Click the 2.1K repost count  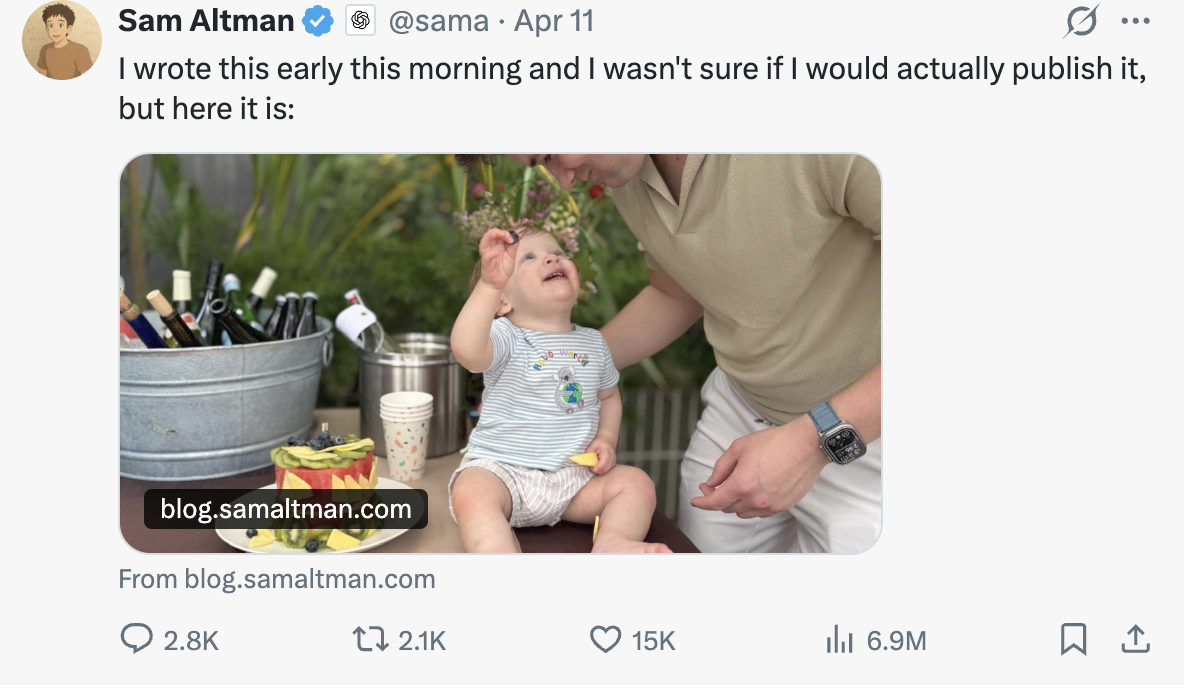tap(422, 641)
